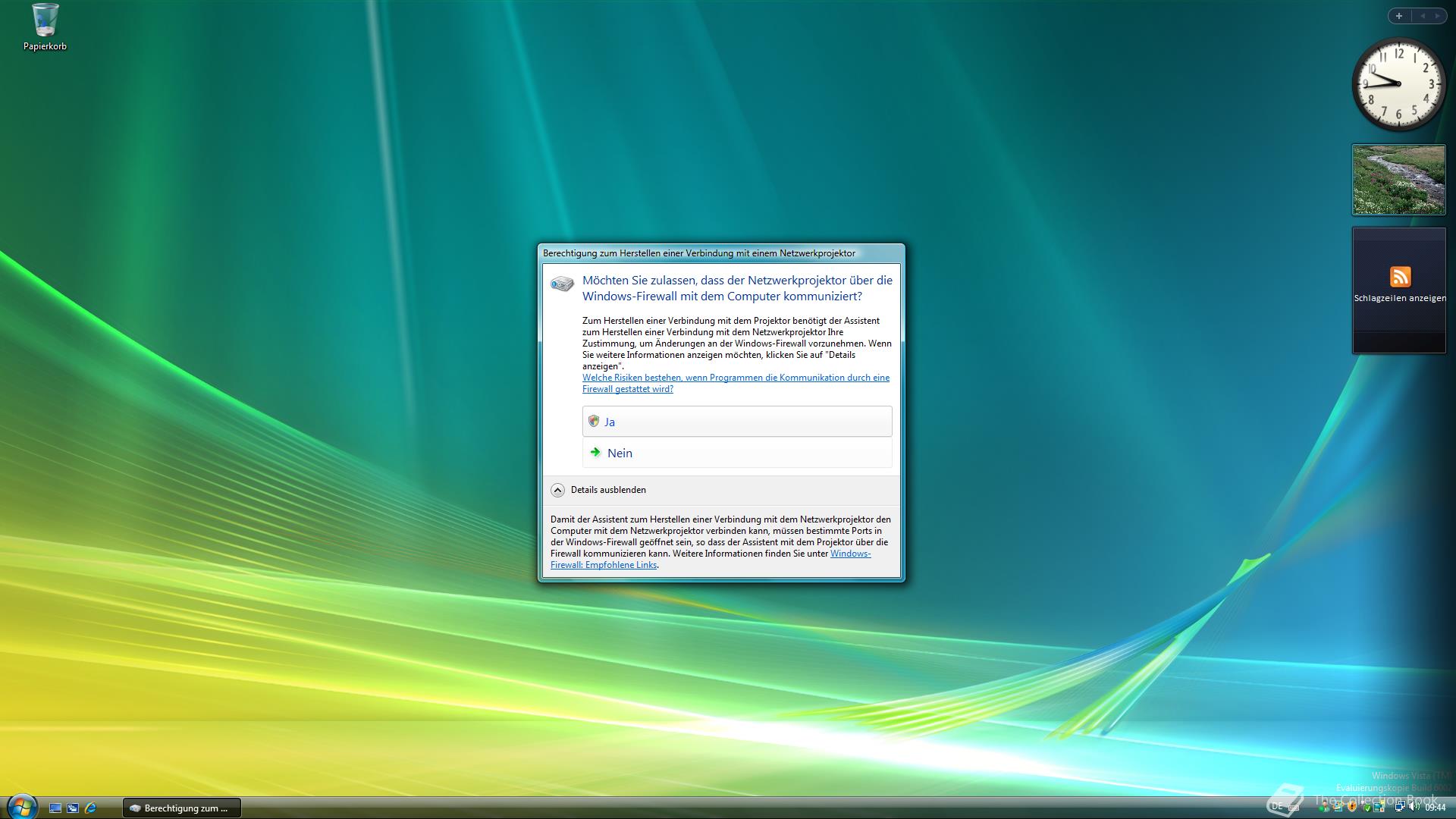Click sidebar next-page arrow
This screenshot has height=819, width=1456.
pyautogui.click(x=1437, y=16)
